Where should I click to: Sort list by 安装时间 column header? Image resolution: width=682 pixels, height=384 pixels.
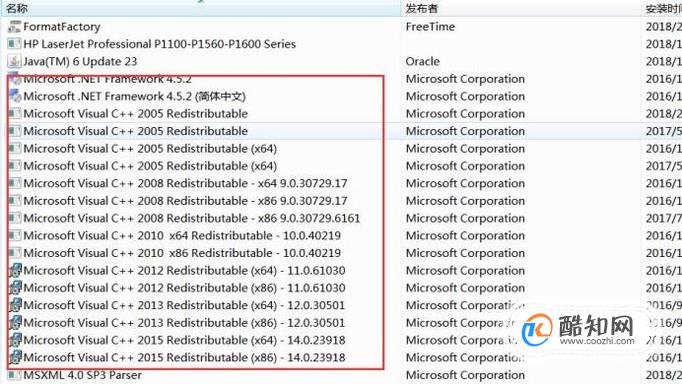(663, 8)
